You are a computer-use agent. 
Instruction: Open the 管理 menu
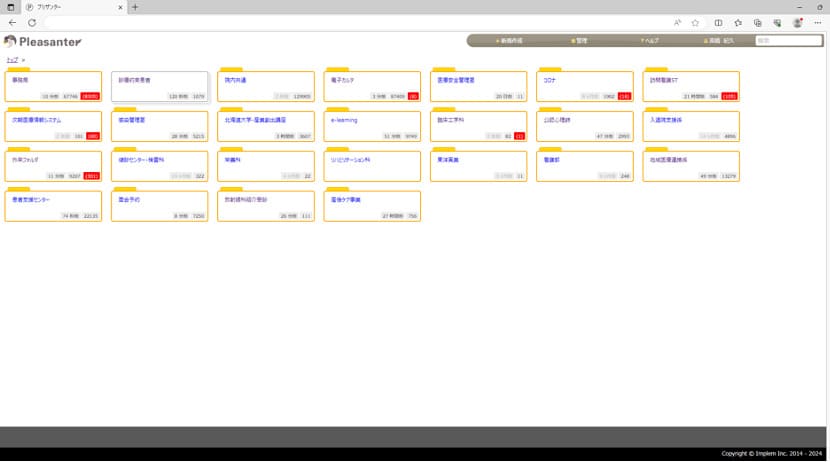click(580, 41)
